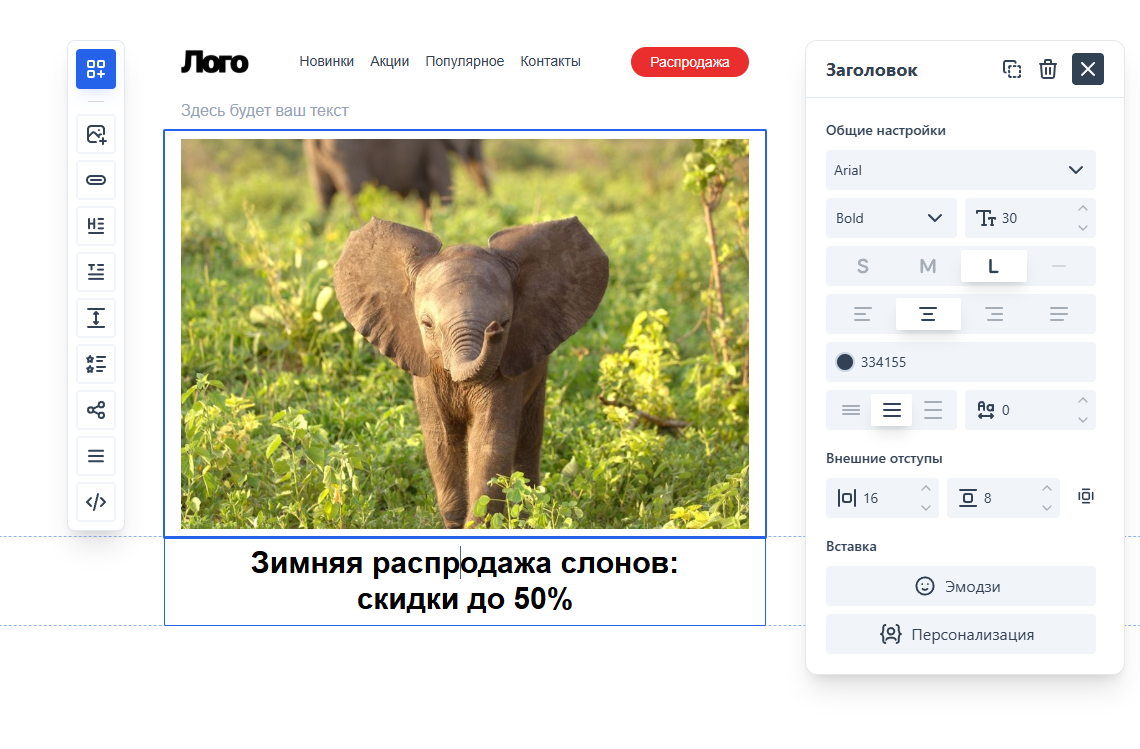Link the outer margin values together
This screenshot has height=749, width=1140.
tap(1085, 497)
